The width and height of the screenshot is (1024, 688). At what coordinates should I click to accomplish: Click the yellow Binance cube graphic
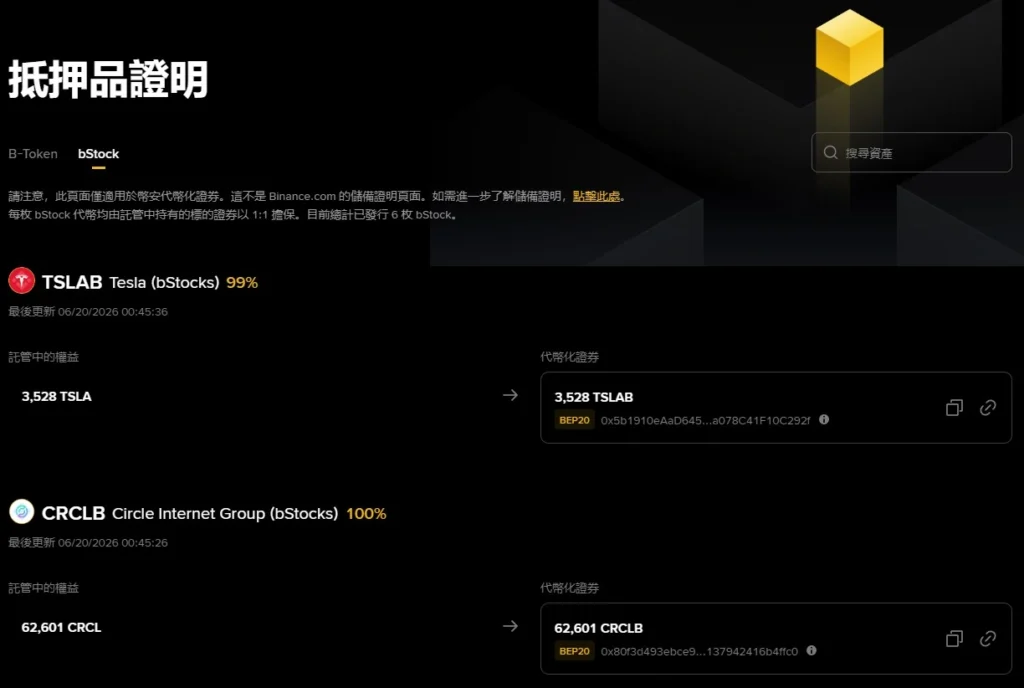[850, 47]
